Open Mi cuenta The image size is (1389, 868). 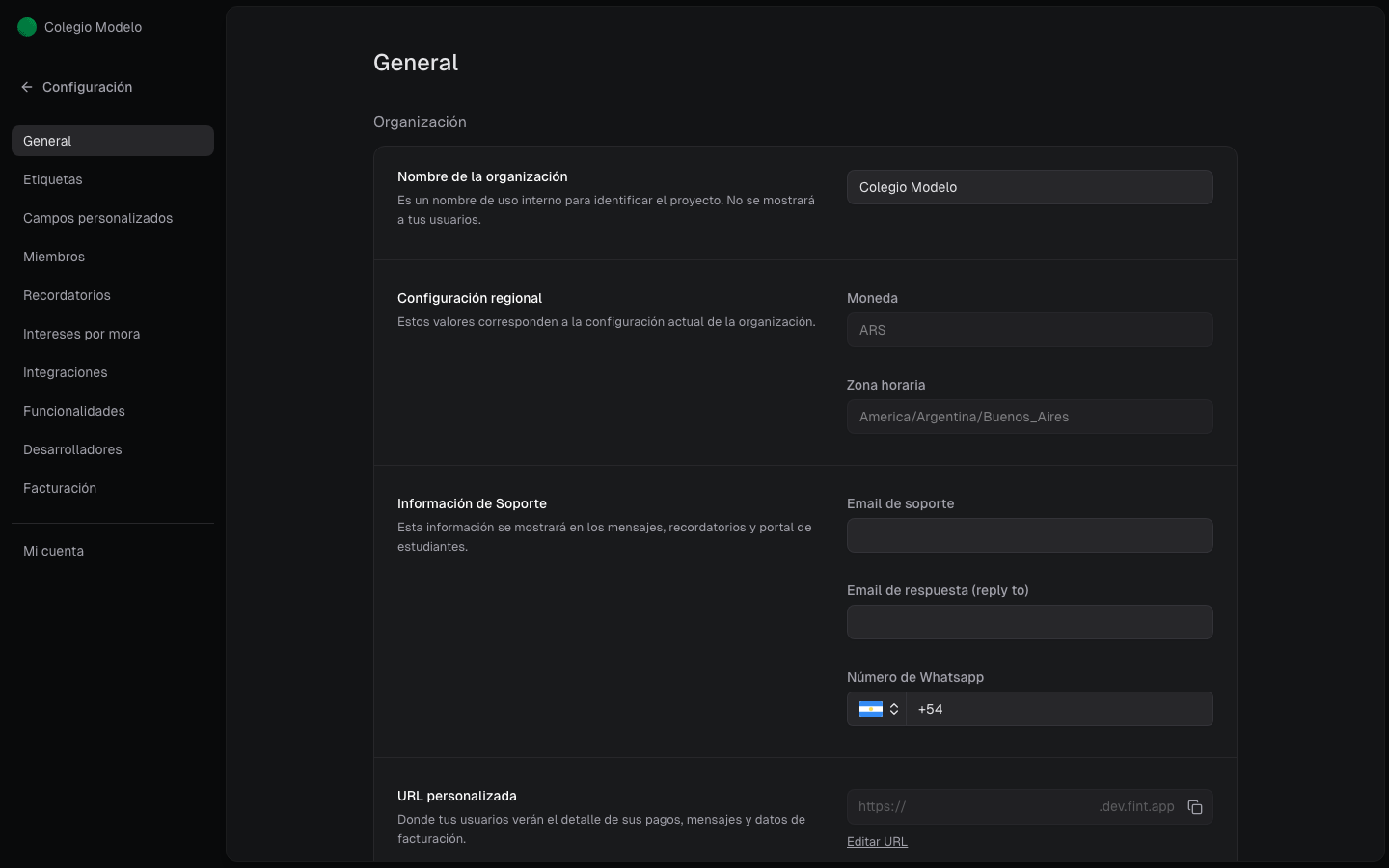113,551
